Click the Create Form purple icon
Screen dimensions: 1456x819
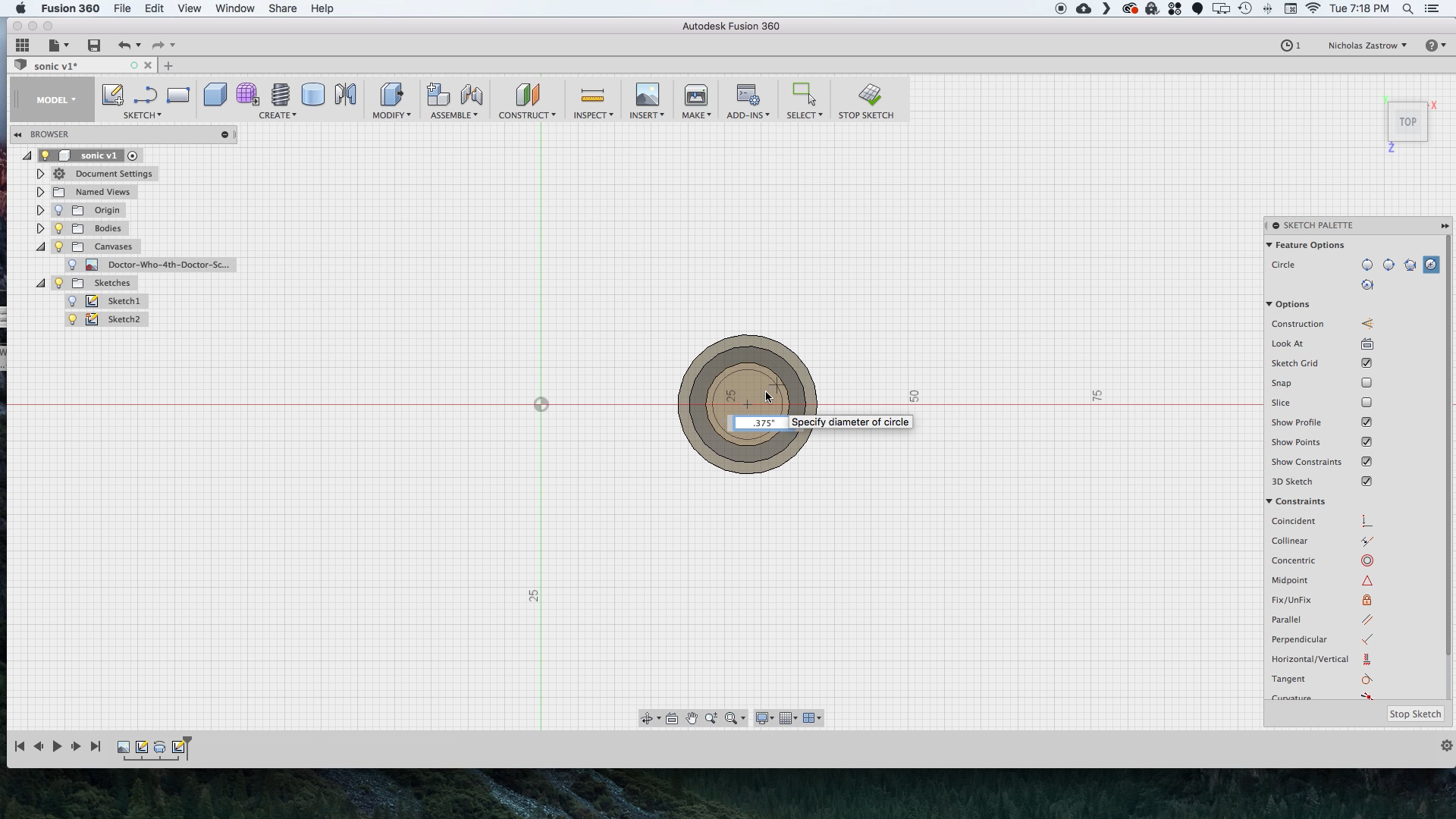point(247,95)
